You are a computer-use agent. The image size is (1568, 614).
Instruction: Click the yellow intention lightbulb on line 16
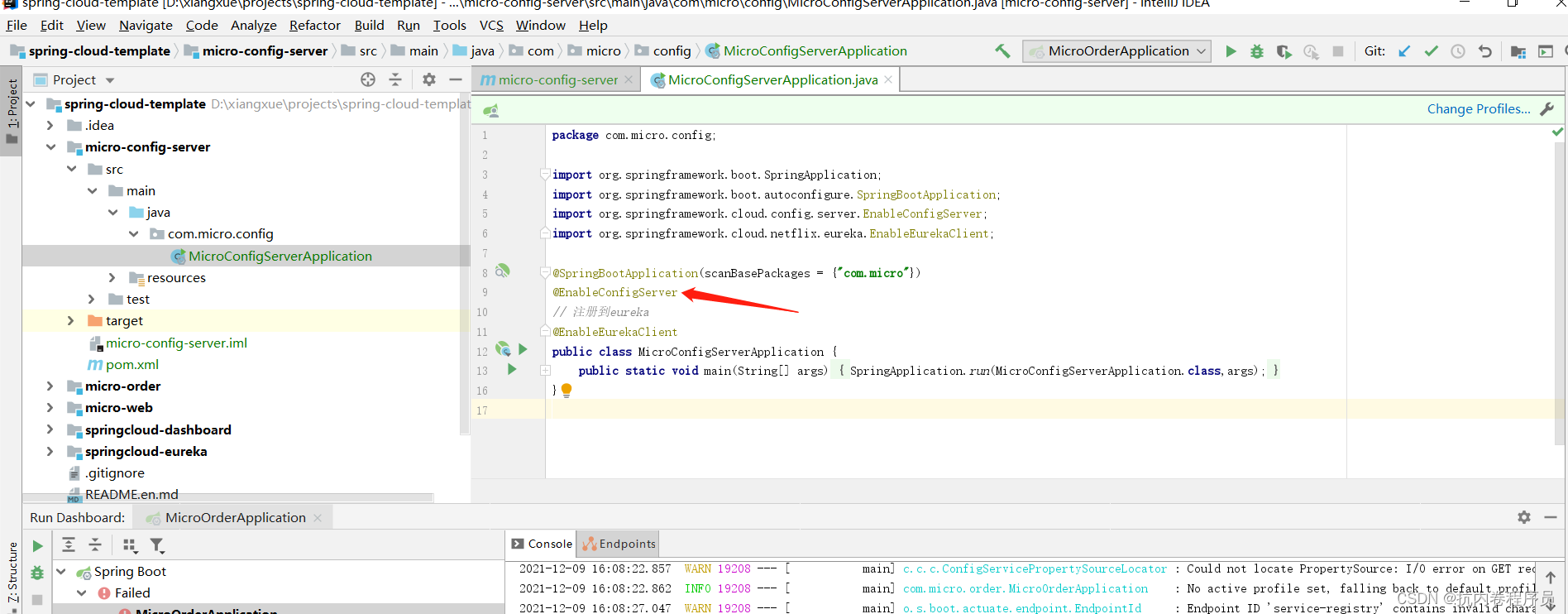click(566, 390)
